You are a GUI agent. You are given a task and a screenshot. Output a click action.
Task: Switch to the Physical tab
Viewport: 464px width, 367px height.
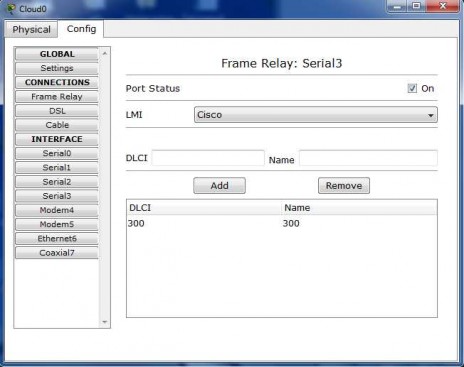31,29
